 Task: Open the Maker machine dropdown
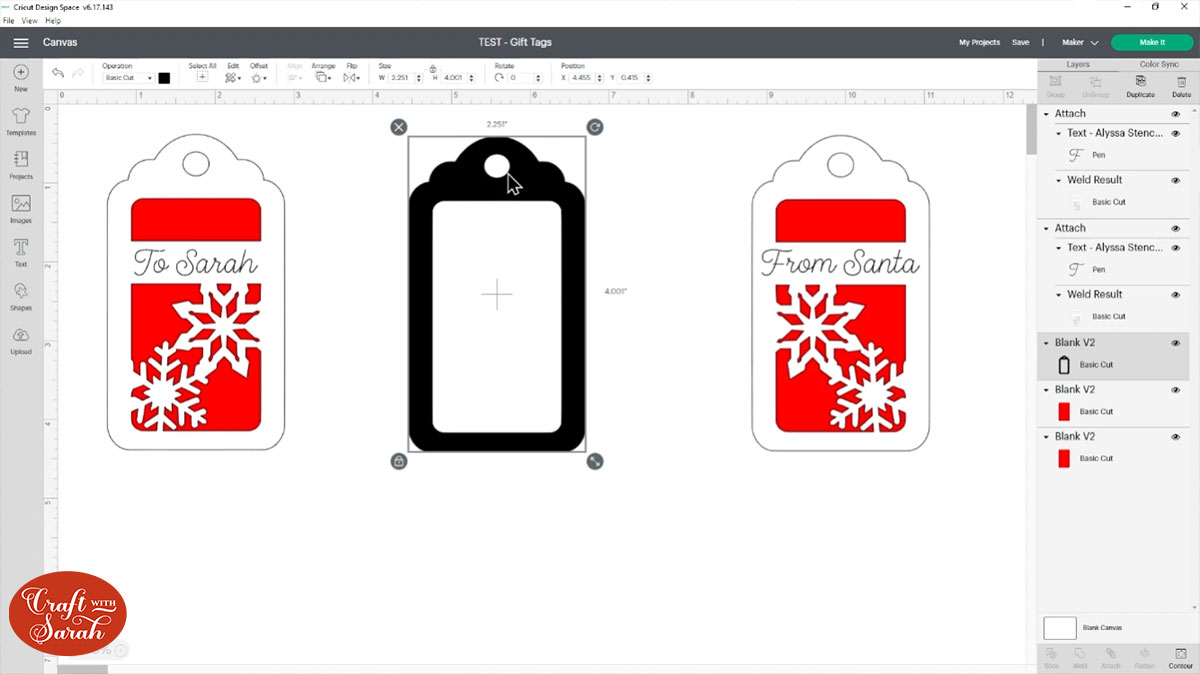[1080, 43]
